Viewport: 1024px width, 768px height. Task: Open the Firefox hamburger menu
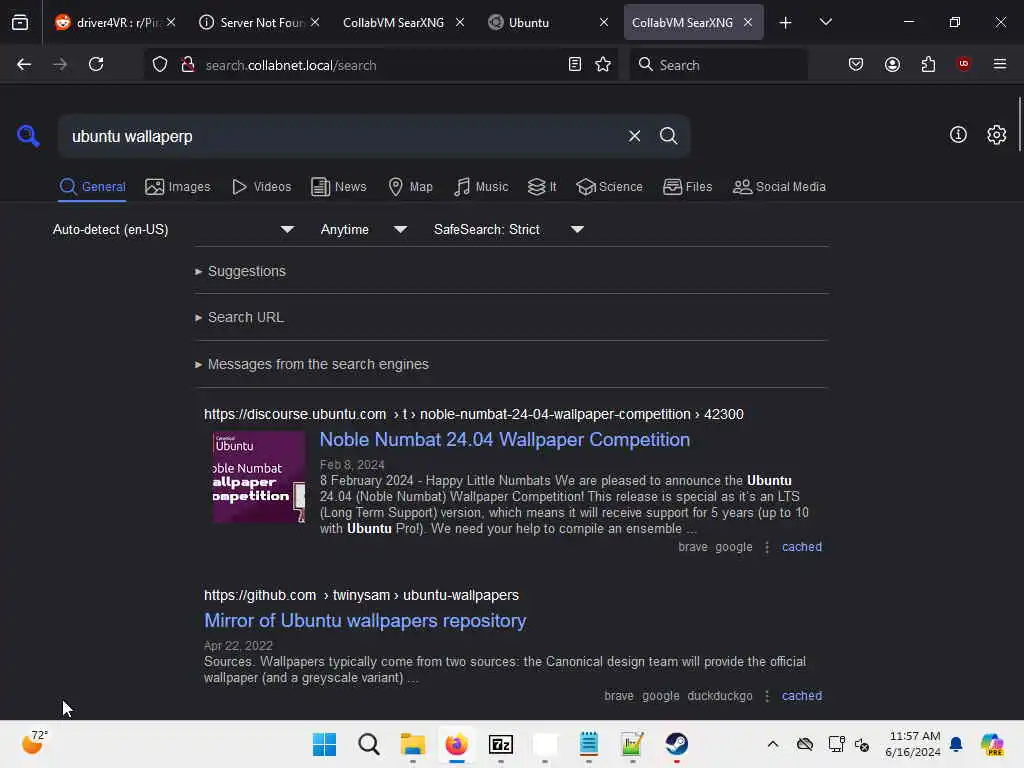[x=999, y=64]
